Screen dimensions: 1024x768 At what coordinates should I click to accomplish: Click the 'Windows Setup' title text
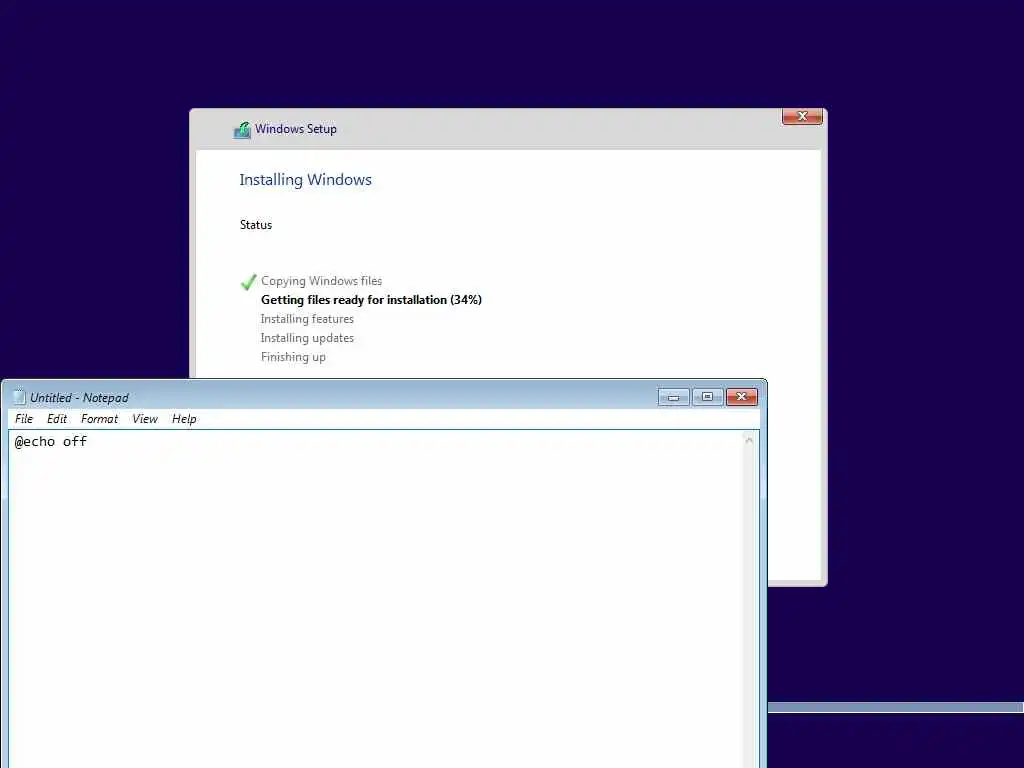point(296,129)
